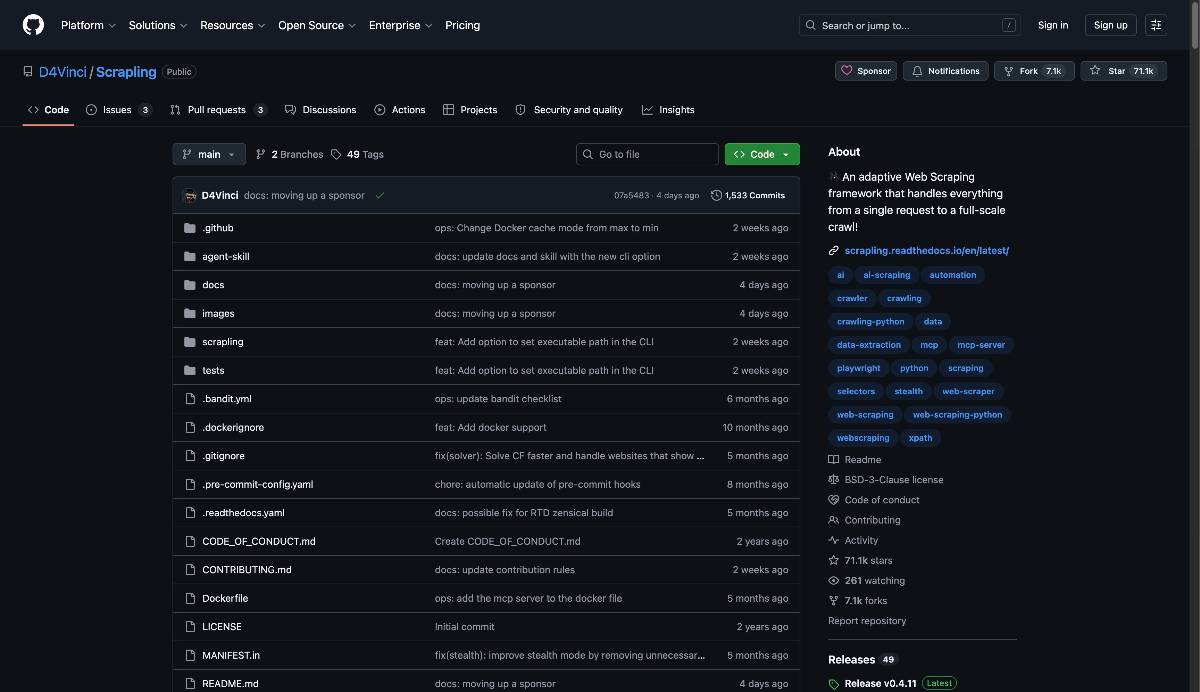Click the tag icon beside Release v0.4.11
This screenshot has width=1200, height=692.
pyautogui.click(x=834, y=684)
